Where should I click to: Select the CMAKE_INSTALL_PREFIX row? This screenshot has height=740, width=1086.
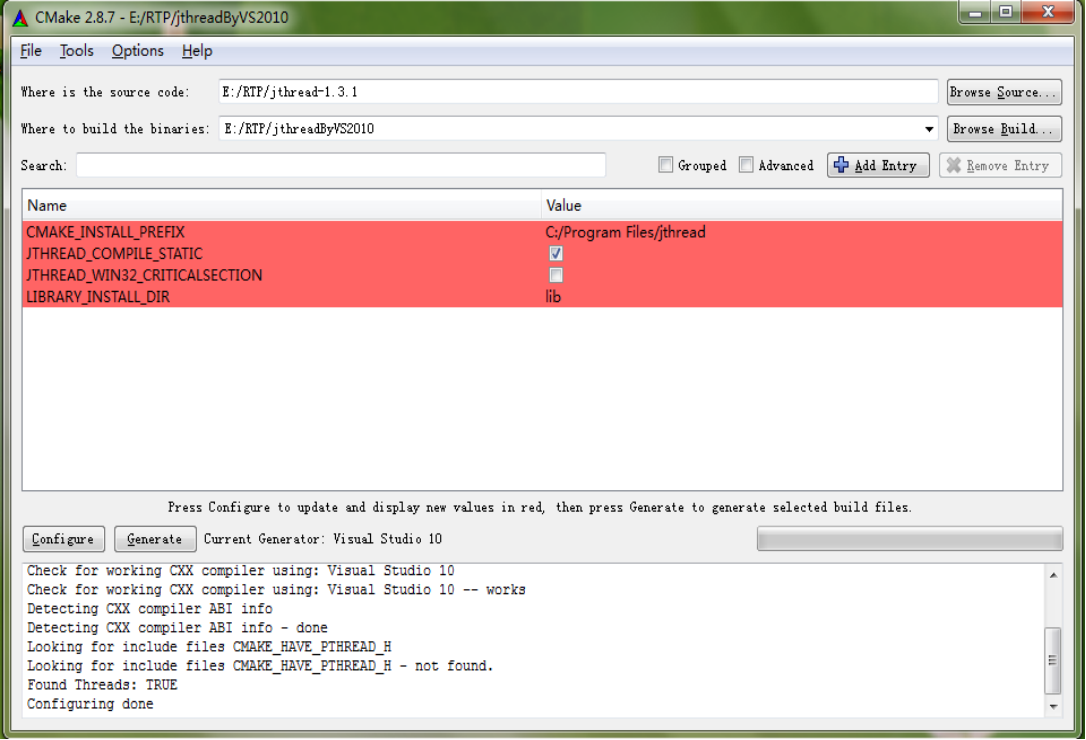542,232
